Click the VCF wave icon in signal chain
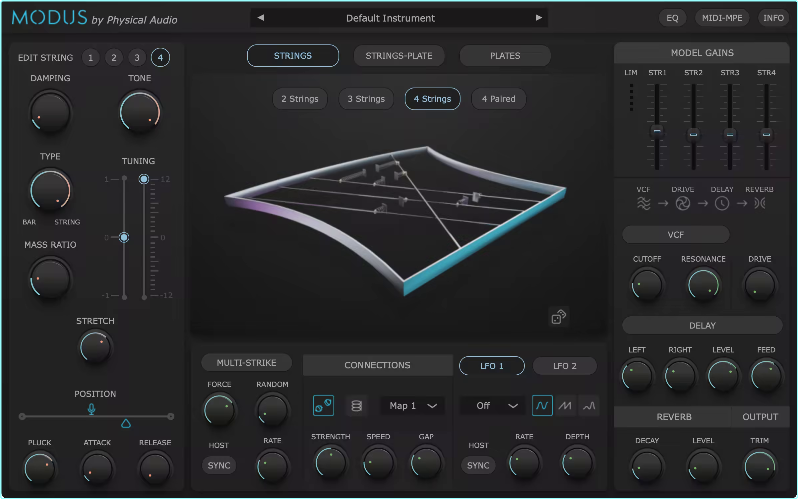The image size is (798, 499). 643,203
